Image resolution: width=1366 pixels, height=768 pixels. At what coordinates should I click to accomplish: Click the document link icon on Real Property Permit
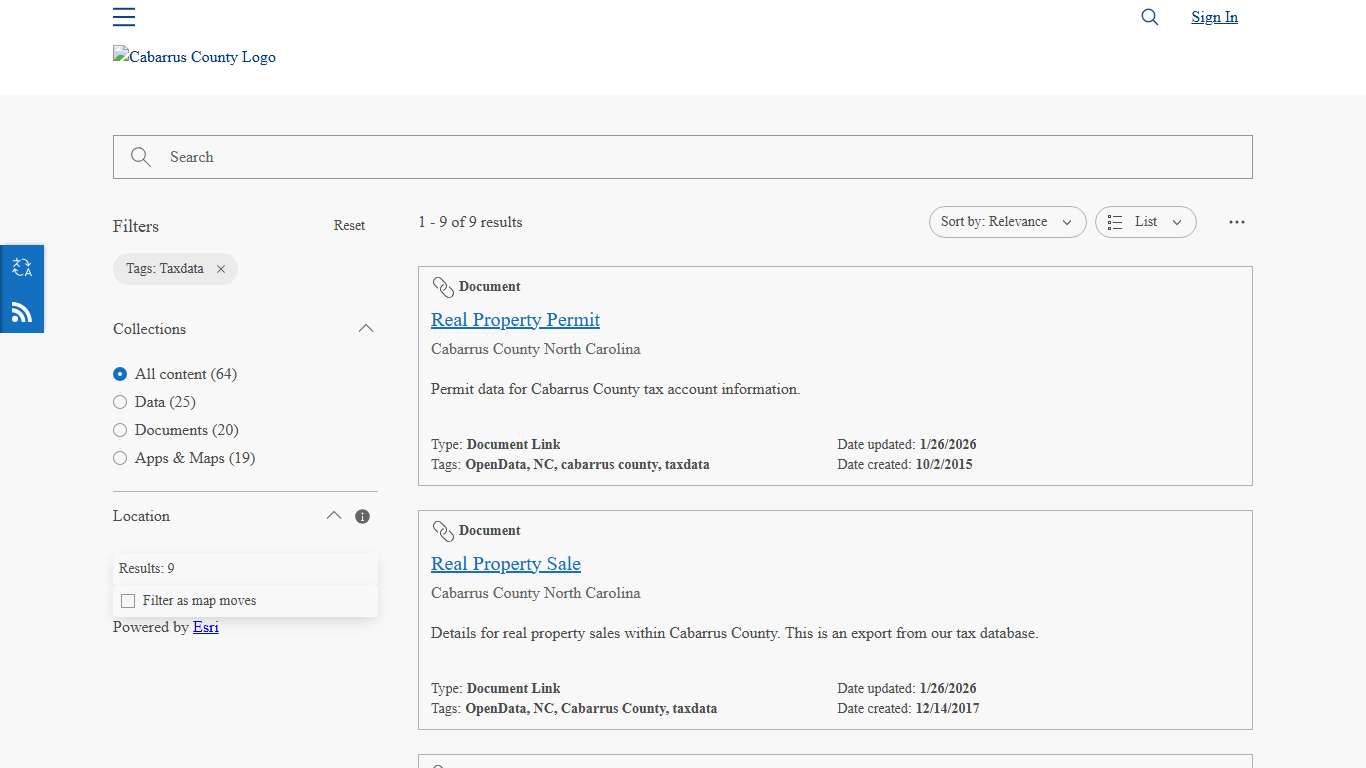[x=443, y=286]
